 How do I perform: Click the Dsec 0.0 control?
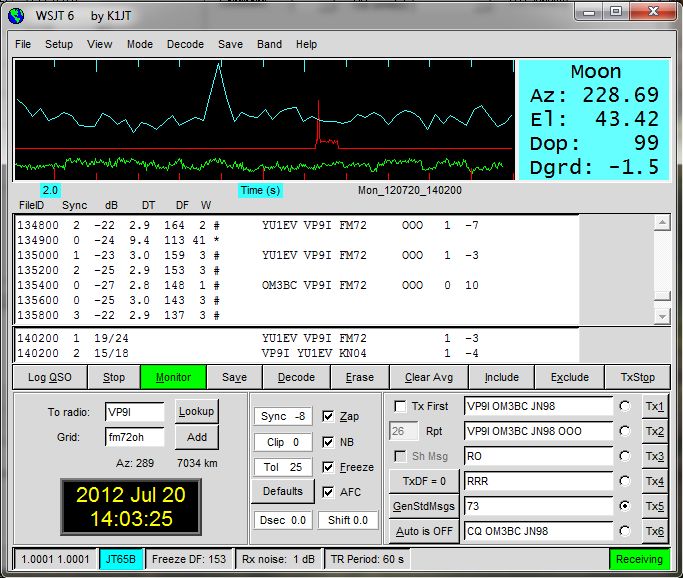(x=283, y=520)
